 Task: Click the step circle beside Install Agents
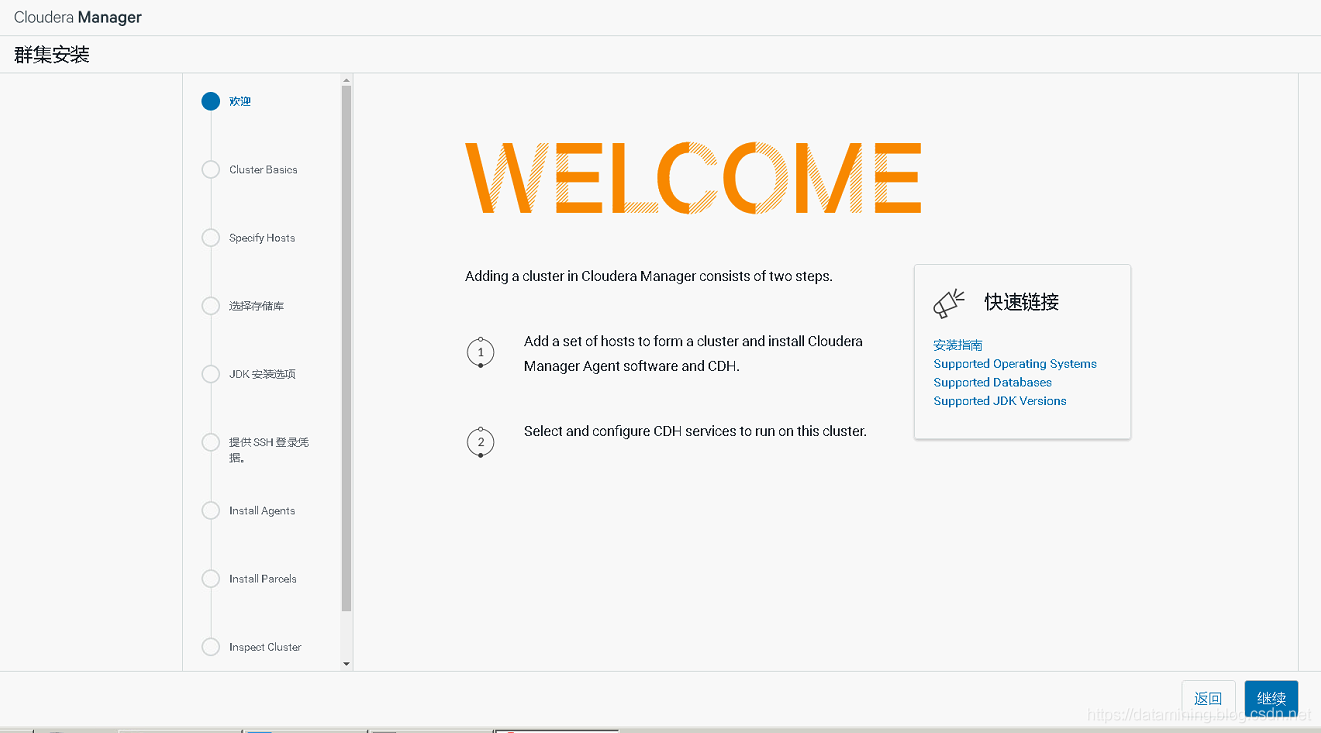[x=210, y=511]
